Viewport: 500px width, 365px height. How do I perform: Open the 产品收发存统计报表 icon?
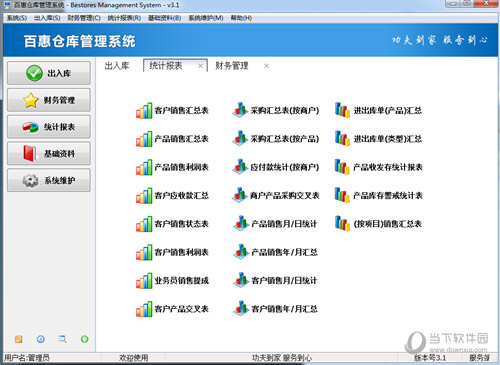[342, 167]
